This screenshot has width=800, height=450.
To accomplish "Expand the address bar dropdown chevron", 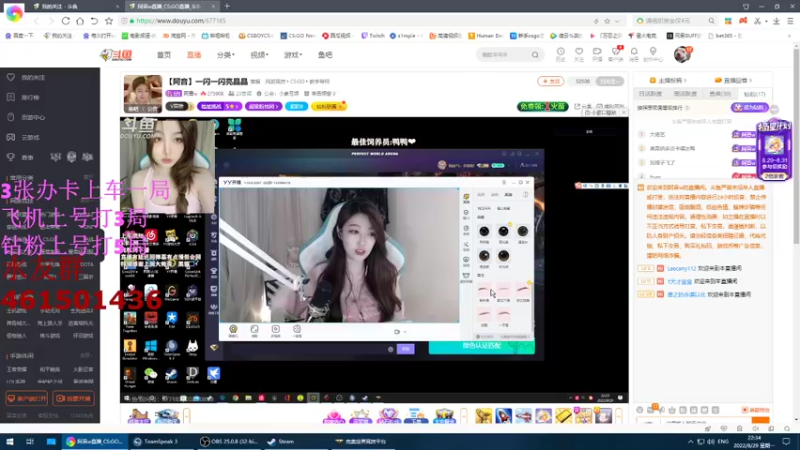I will tap(617, 21).
